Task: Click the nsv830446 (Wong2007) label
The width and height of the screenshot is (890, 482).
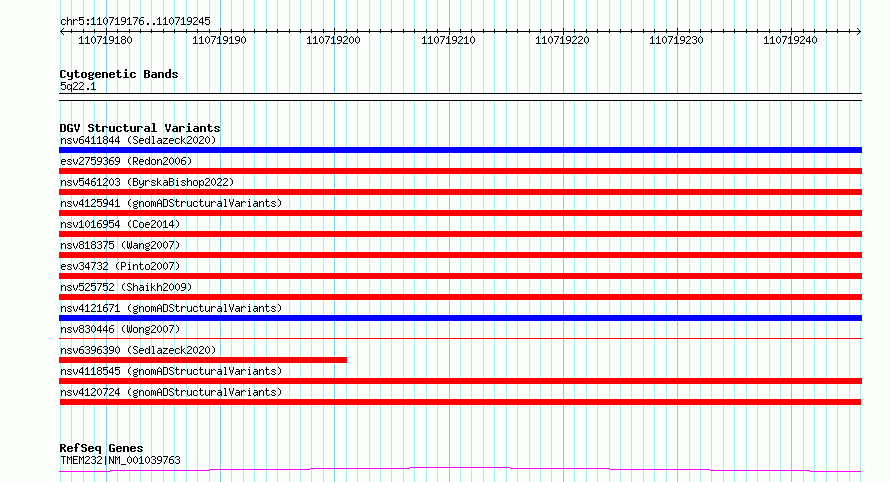Action: 120,329
